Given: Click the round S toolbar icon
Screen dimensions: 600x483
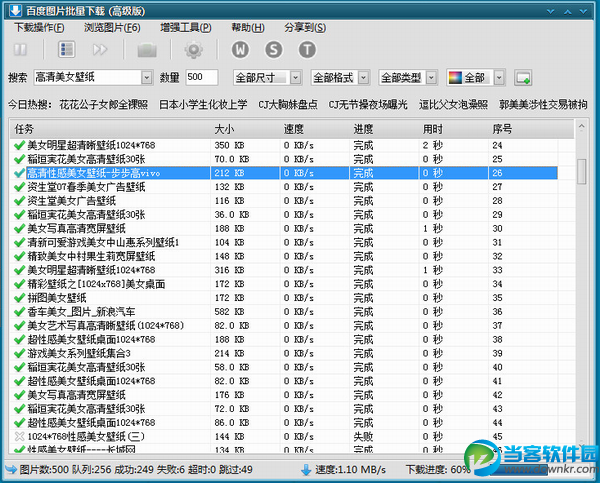Looking at the screenshot, I should (x=274, y=49).
